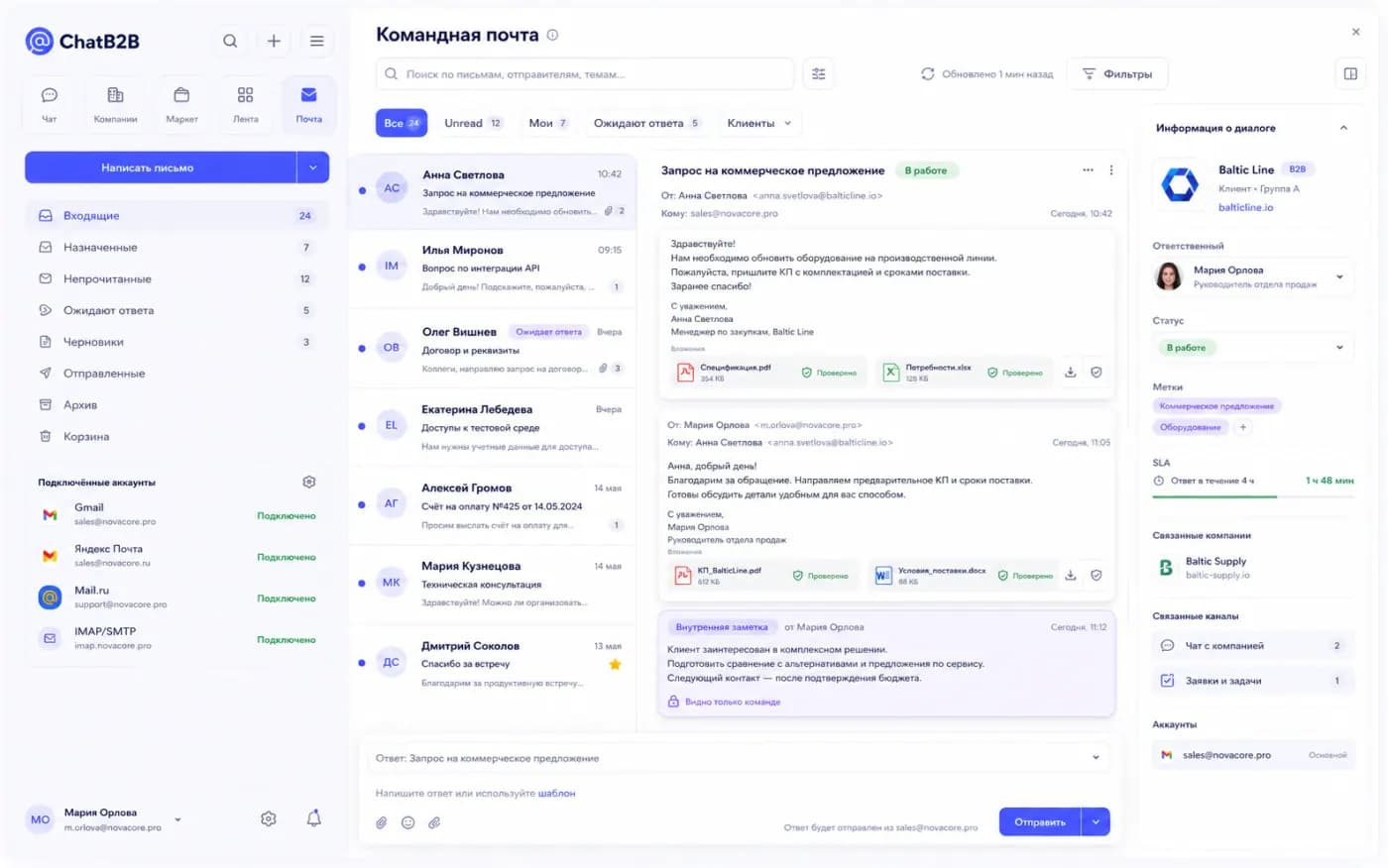Open user settings gear near Мария Орлова
This screenshot has width=1388, height=868.
pos(269,818)
